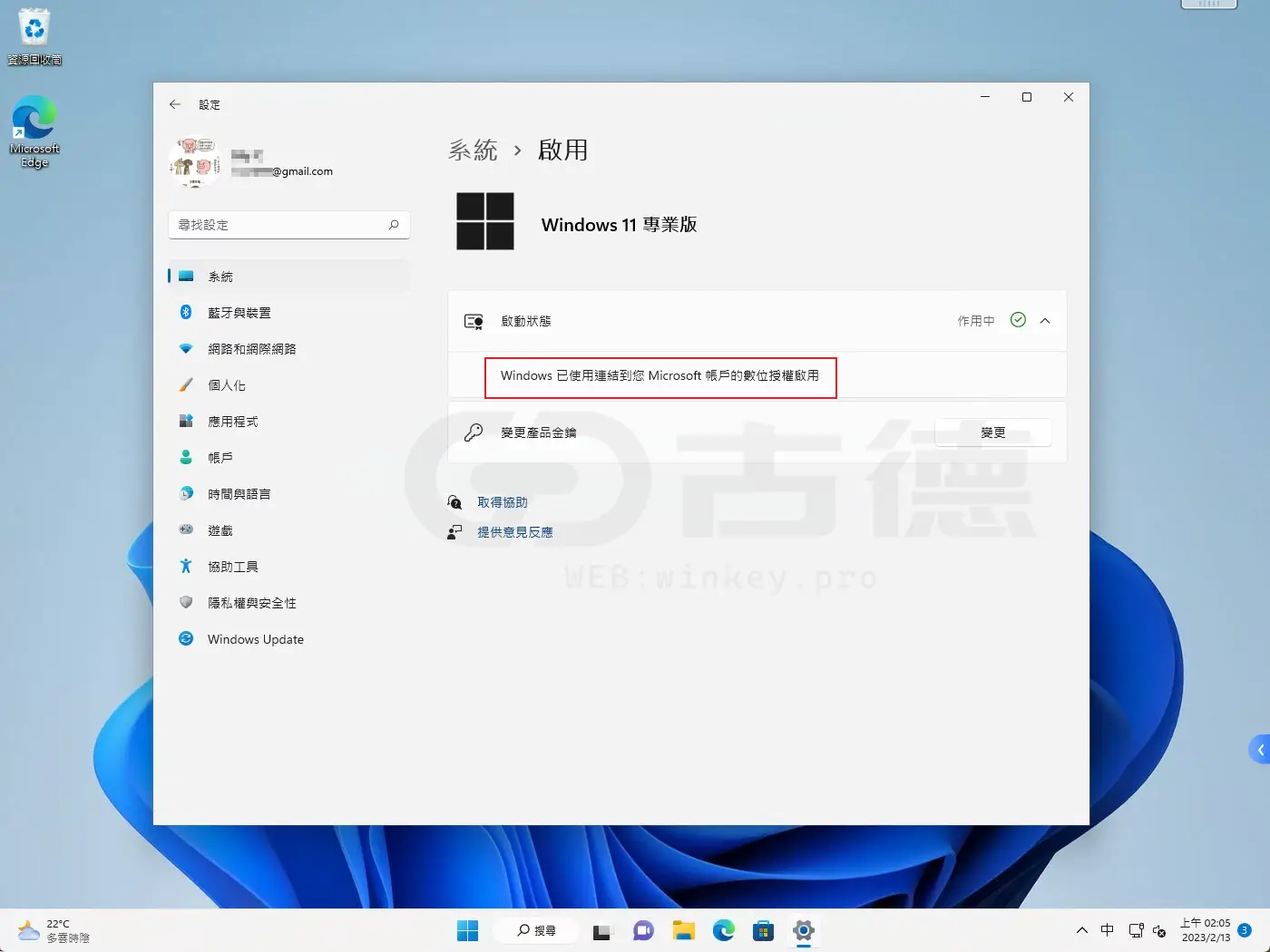
Task: Select 隱私權與安全性 in the sidebar
Action: [289, 603]
